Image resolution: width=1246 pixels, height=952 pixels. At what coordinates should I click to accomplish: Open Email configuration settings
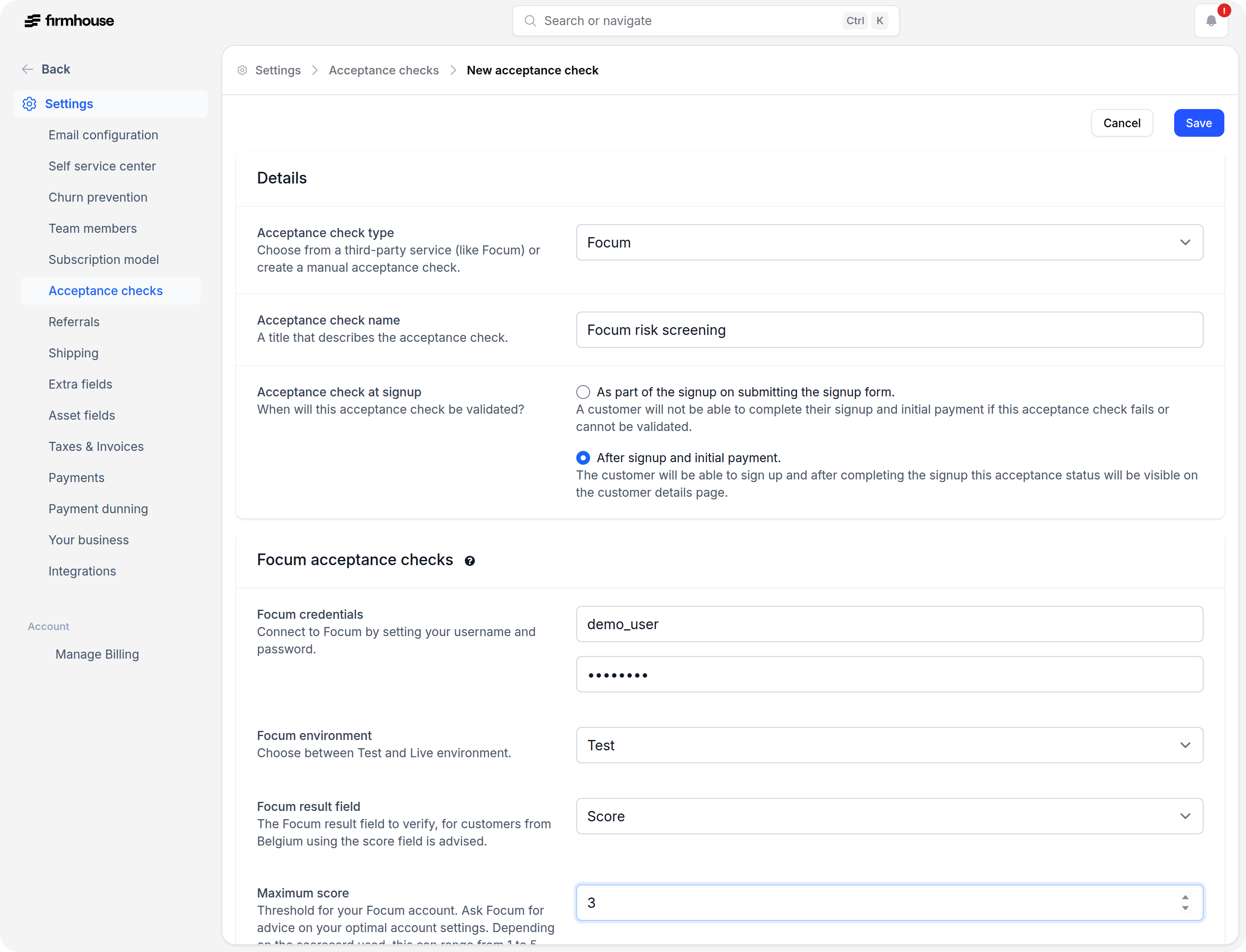[x=103, y=135]
